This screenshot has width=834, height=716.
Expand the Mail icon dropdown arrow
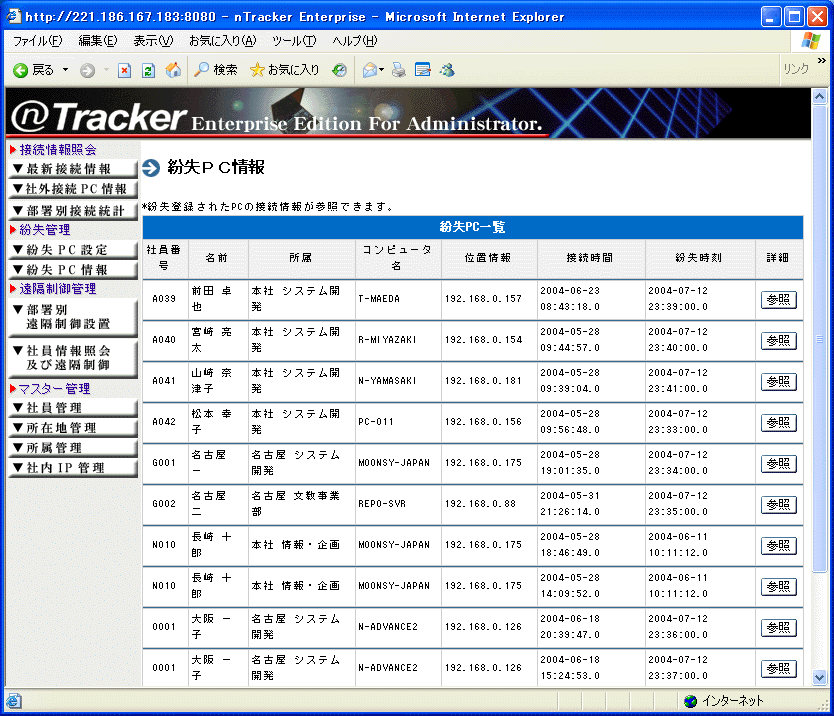(x=382, y=70)
